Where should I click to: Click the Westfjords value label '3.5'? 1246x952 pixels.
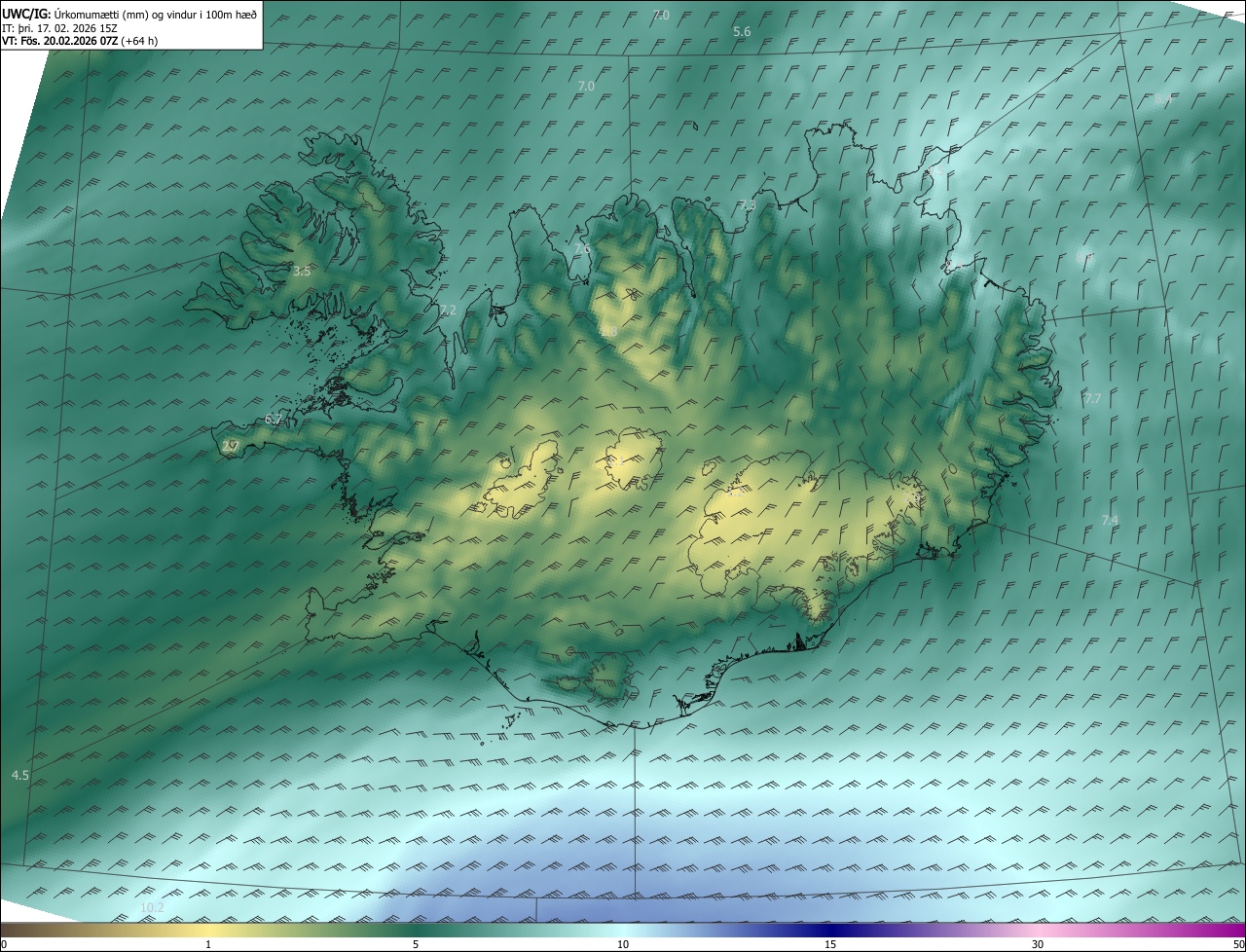point(302,272)
